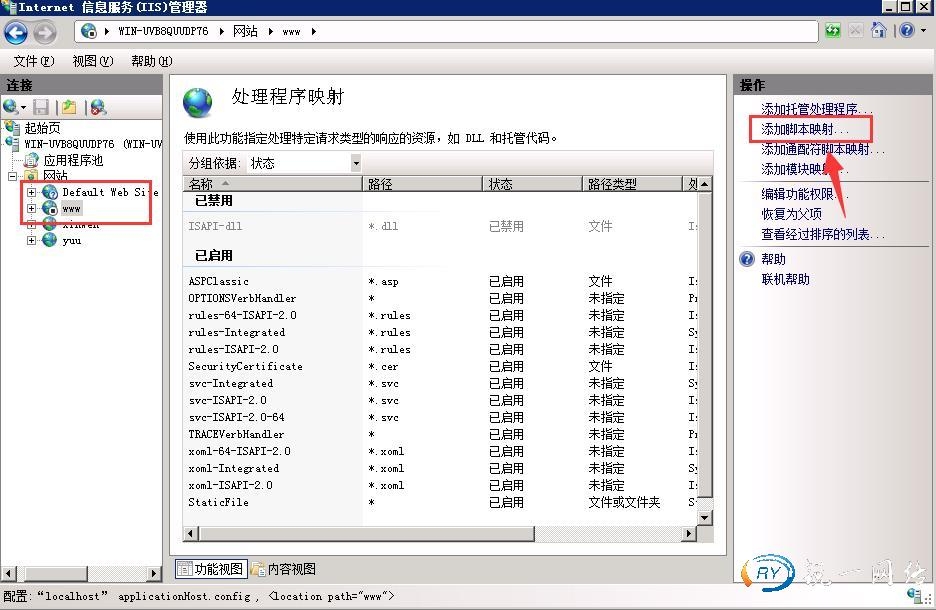Click the blue help question mark icon in toolbar
Screen dimensions: 936x610
pos(906,31)
